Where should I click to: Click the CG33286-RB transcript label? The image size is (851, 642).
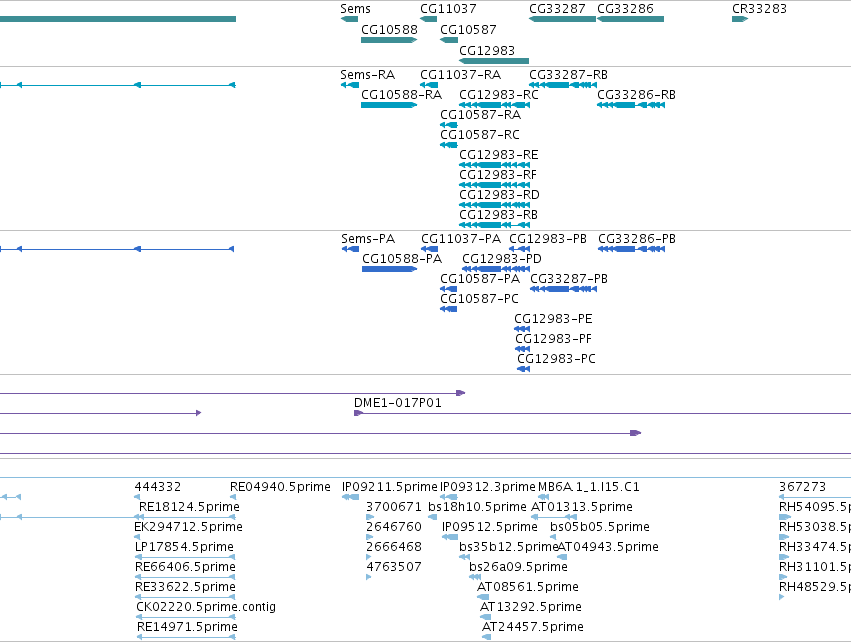(637, 95)
